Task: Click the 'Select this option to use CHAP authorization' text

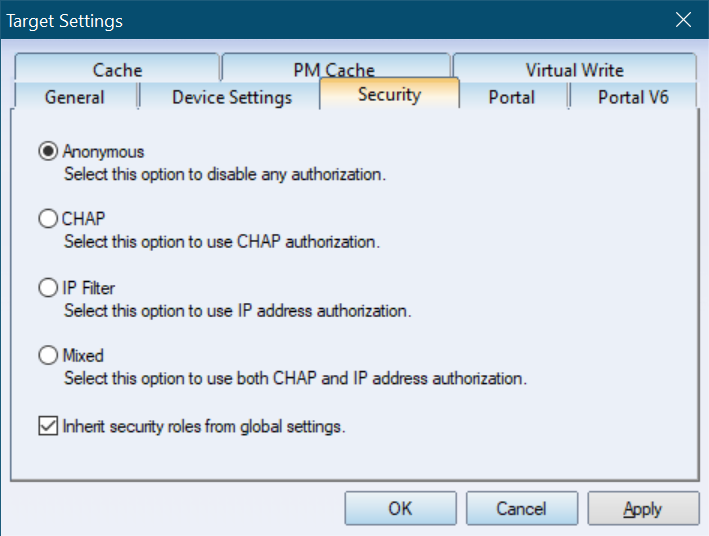Action: pos(222,242)
